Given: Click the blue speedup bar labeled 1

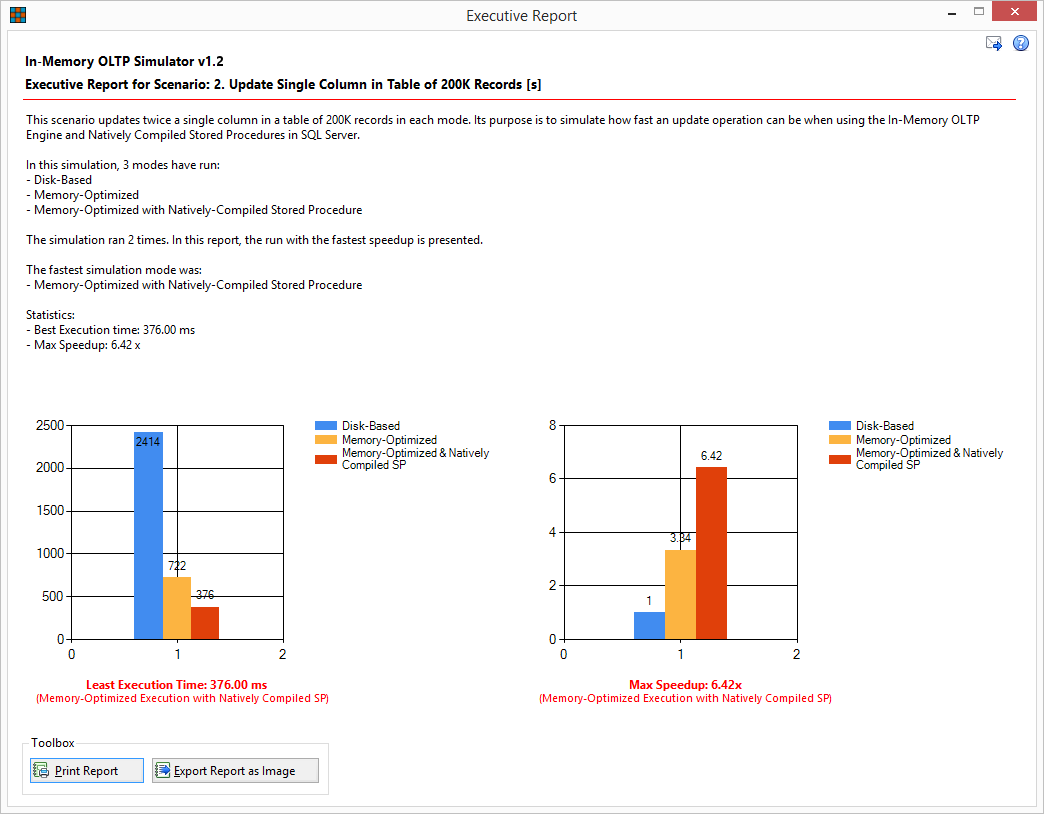Looking at the screenshot, I should coord(649,626).
